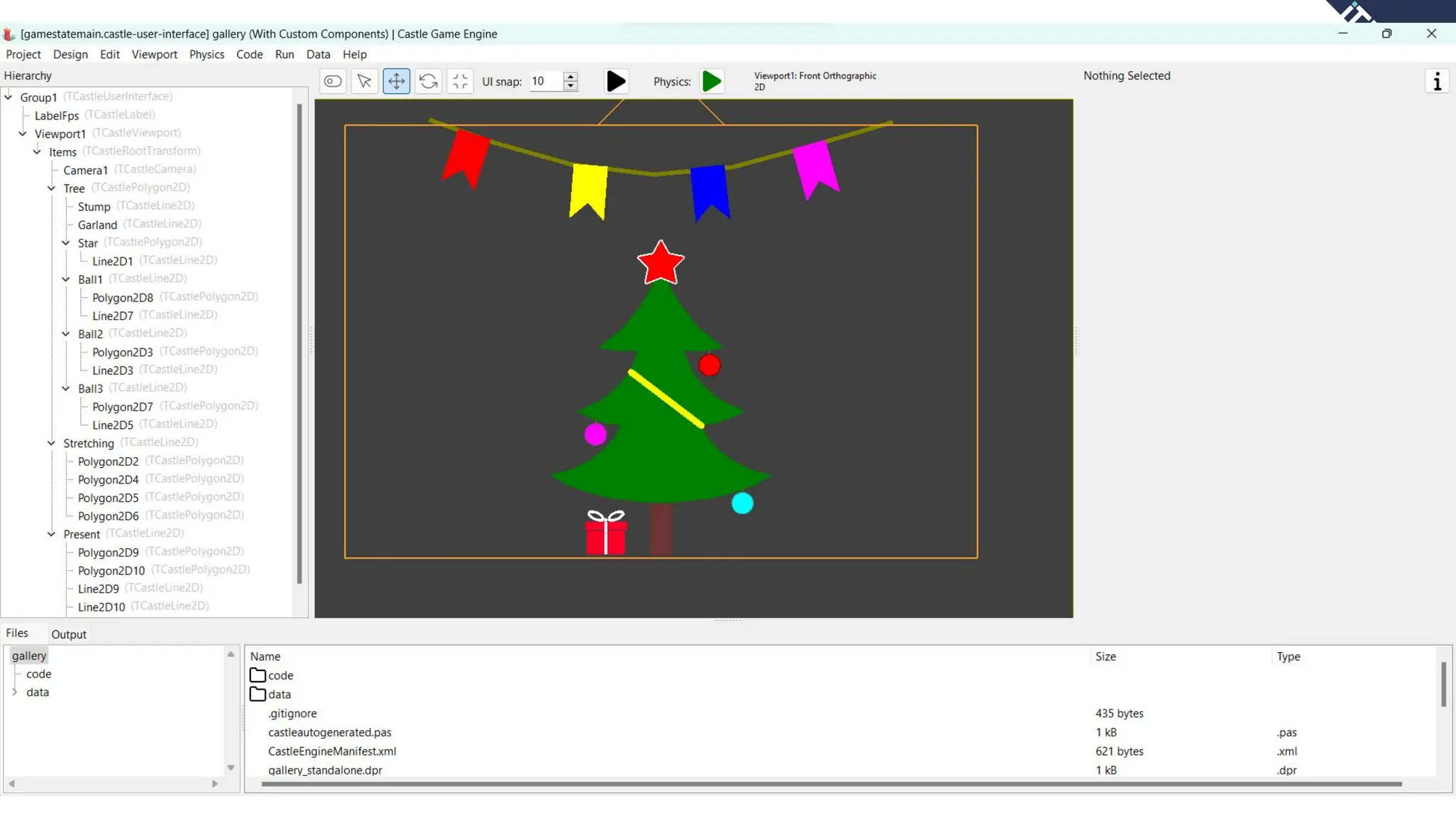Activate the Translate move tool
The image size is (1456, 819).
(x=396, y=81)
